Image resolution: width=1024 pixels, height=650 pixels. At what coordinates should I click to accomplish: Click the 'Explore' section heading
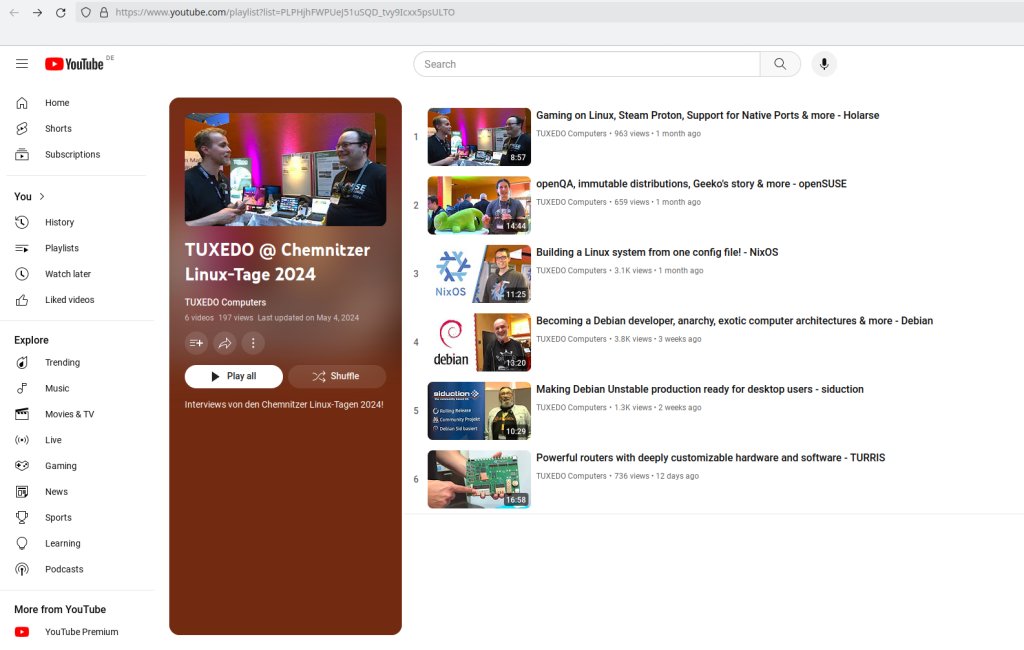31,340
